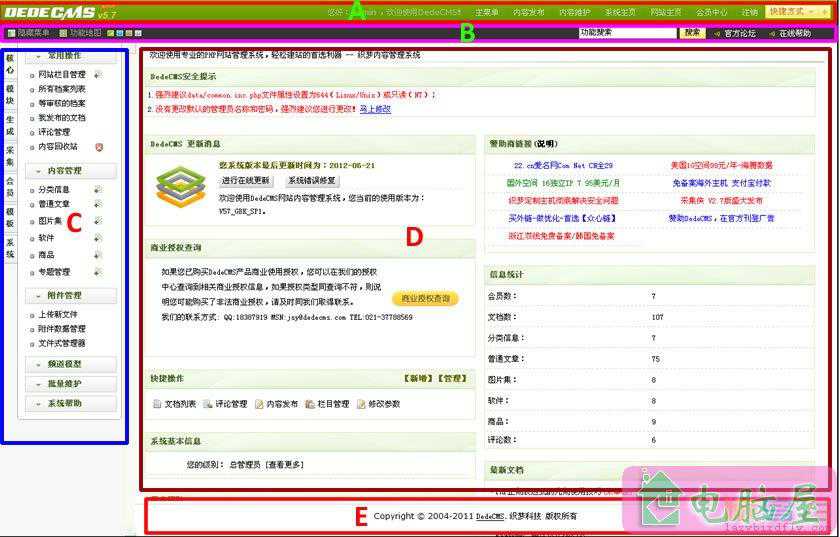840x537 pixels.
Task: Expand the 频道模型 menu group
Action: coord(71,364)
